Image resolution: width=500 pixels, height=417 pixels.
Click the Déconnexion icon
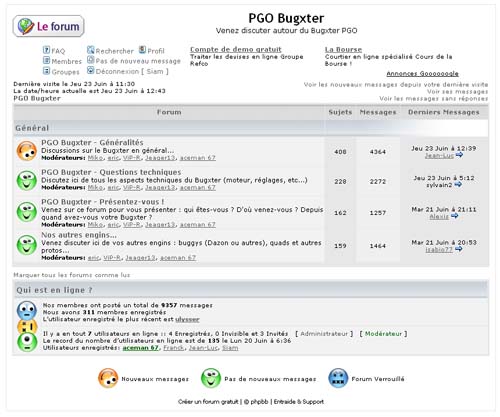pyautogui.click(x=91, y=70)
